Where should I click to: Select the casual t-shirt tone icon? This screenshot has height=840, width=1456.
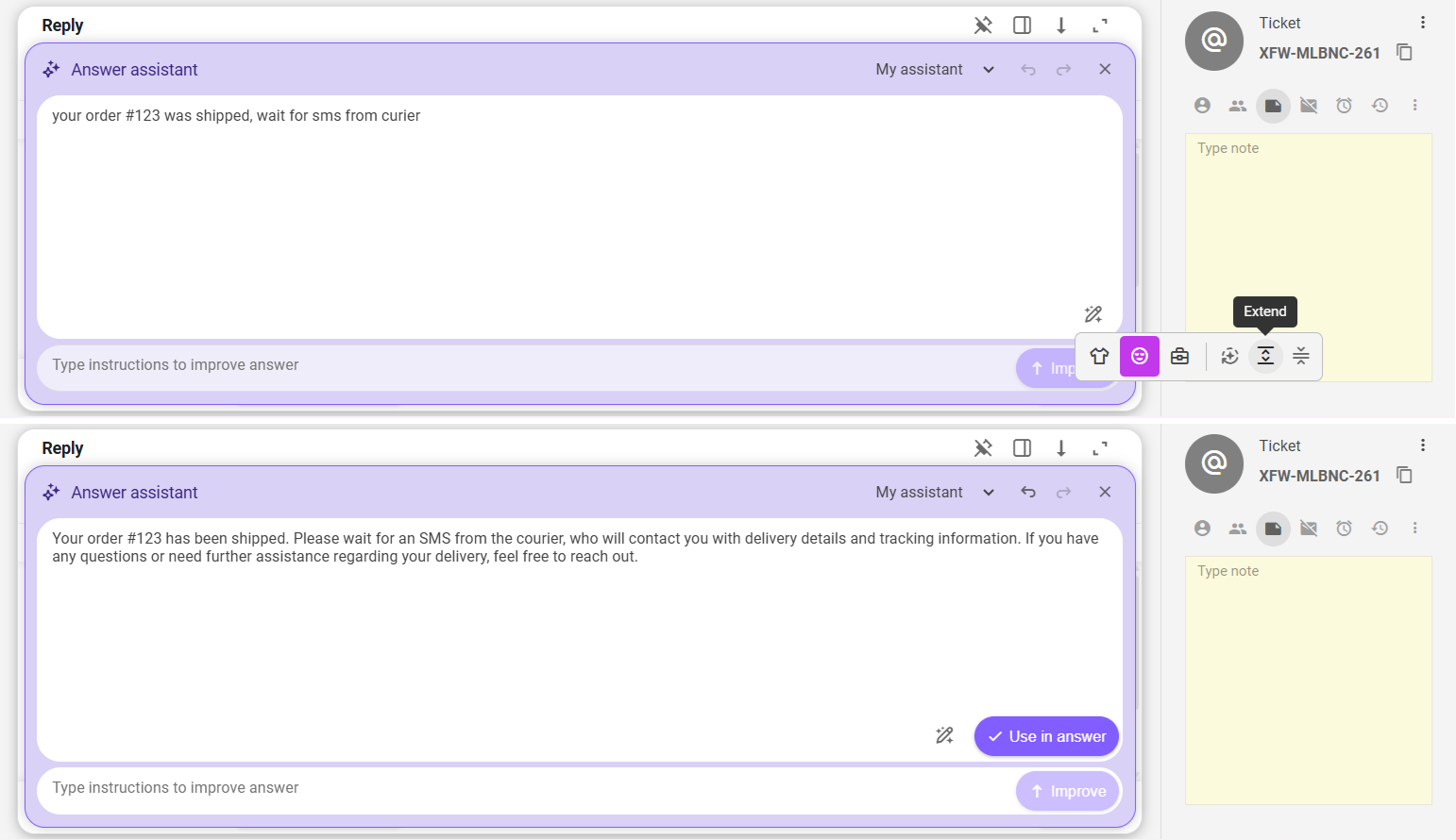point(1099,356)
